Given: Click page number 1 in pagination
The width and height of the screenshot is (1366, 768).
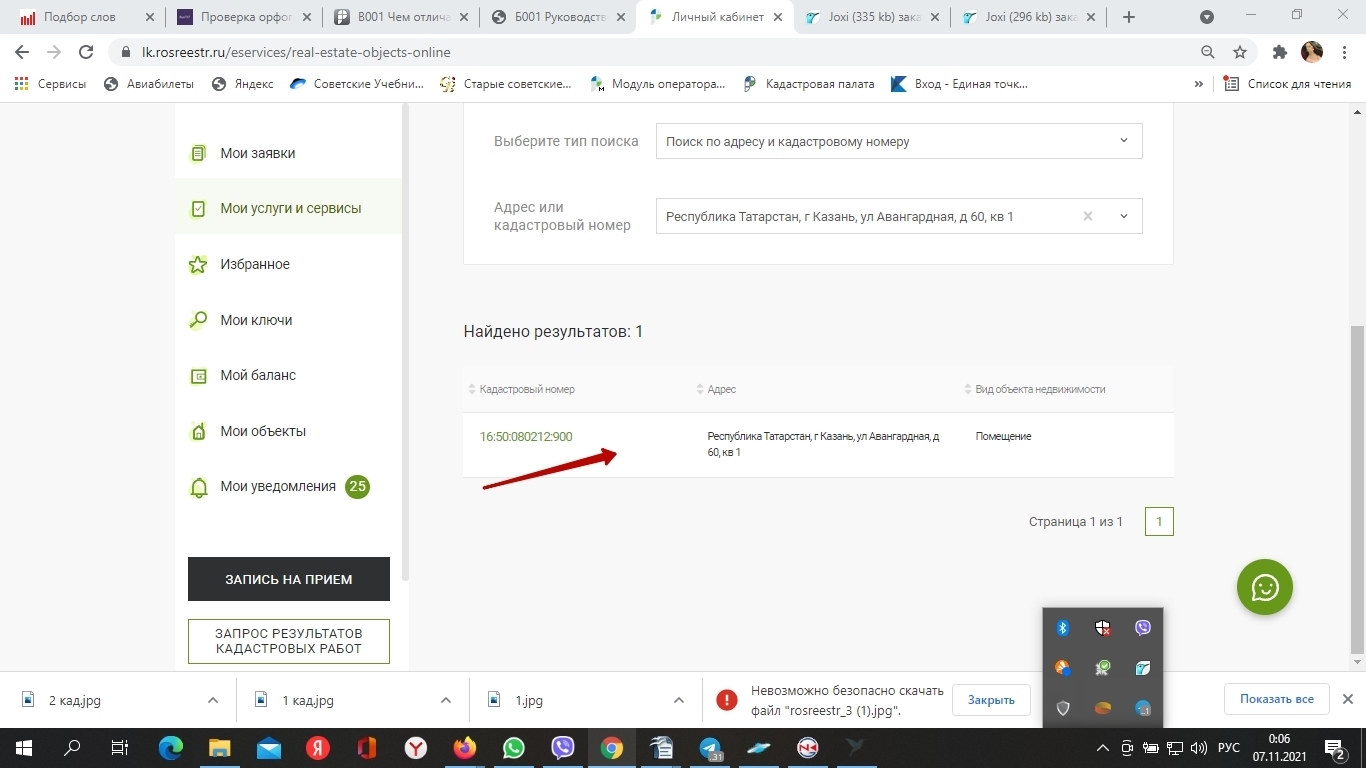Looking at the screenshot, I should pyautogui.click(x=1159, y=521).
